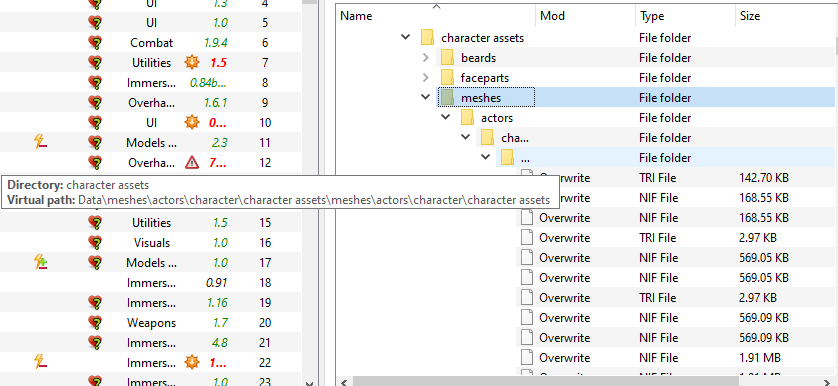The height and width of the screenshot is (386, 838).
Task: Click the conflict lightning icon in priority 17 row
Action: 40,262
